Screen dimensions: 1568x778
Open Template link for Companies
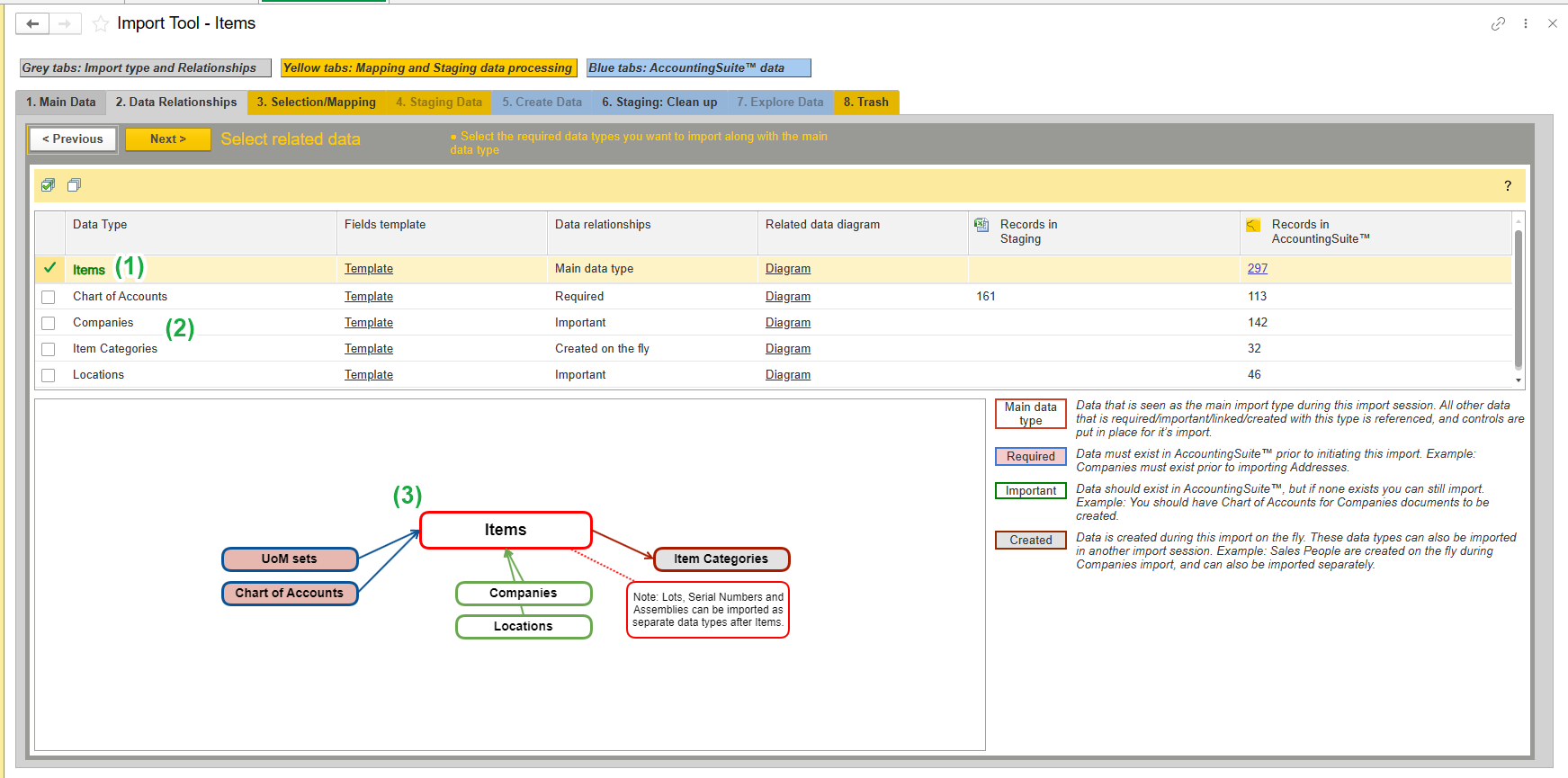pyautogui.click(x=369, y=323)
